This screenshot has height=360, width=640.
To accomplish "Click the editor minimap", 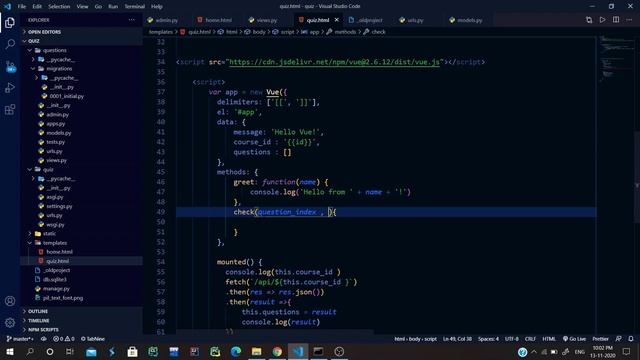I will [x=616, y=59].
